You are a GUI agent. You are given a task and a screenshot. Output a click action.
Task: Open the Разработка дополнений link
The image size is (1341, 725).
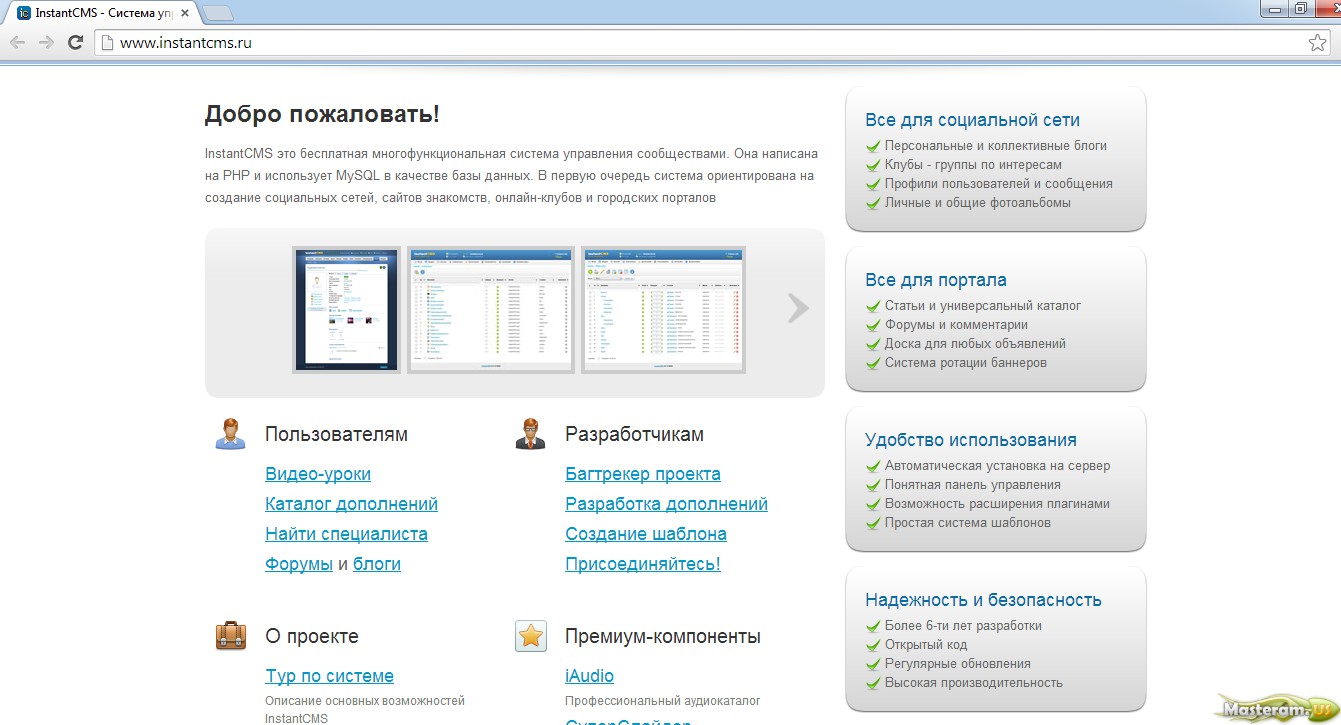point(666,504)
